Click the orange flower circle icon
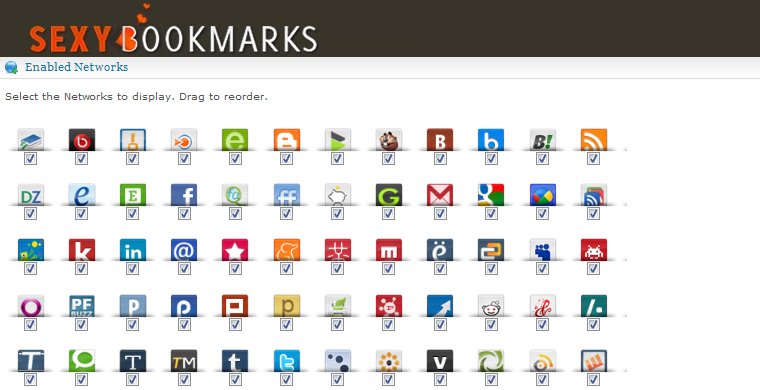This screenshot has width=760, height=390. [x=389, y=361]
